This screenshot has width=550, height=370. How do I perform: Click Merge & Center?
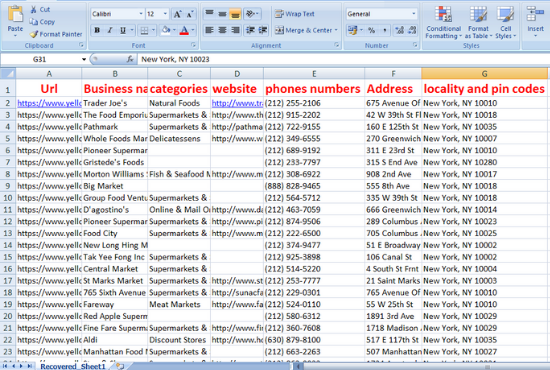click(x=303, y=31)
